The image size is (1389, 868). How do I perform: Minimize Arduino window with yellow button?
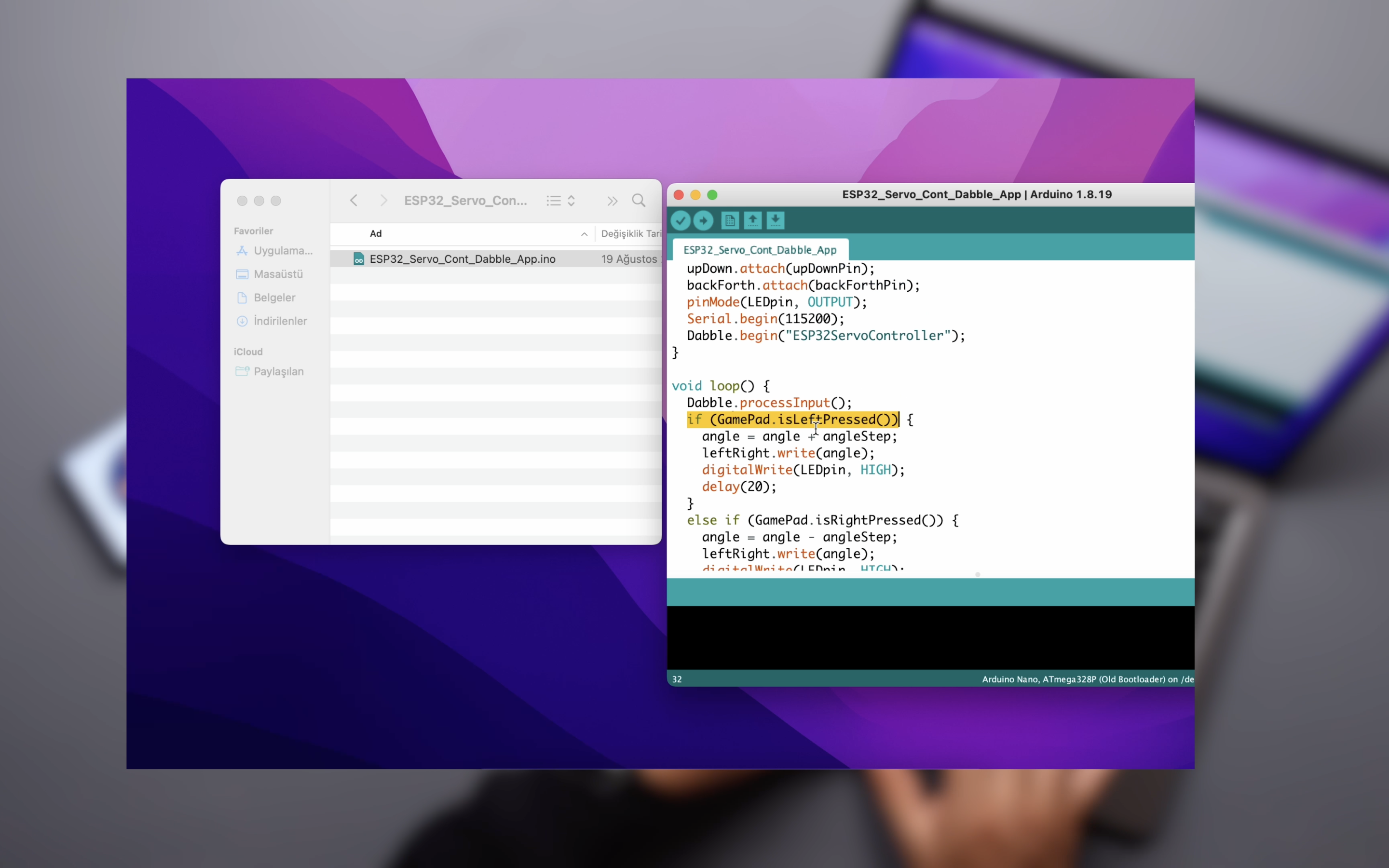(x=695, y=195)
